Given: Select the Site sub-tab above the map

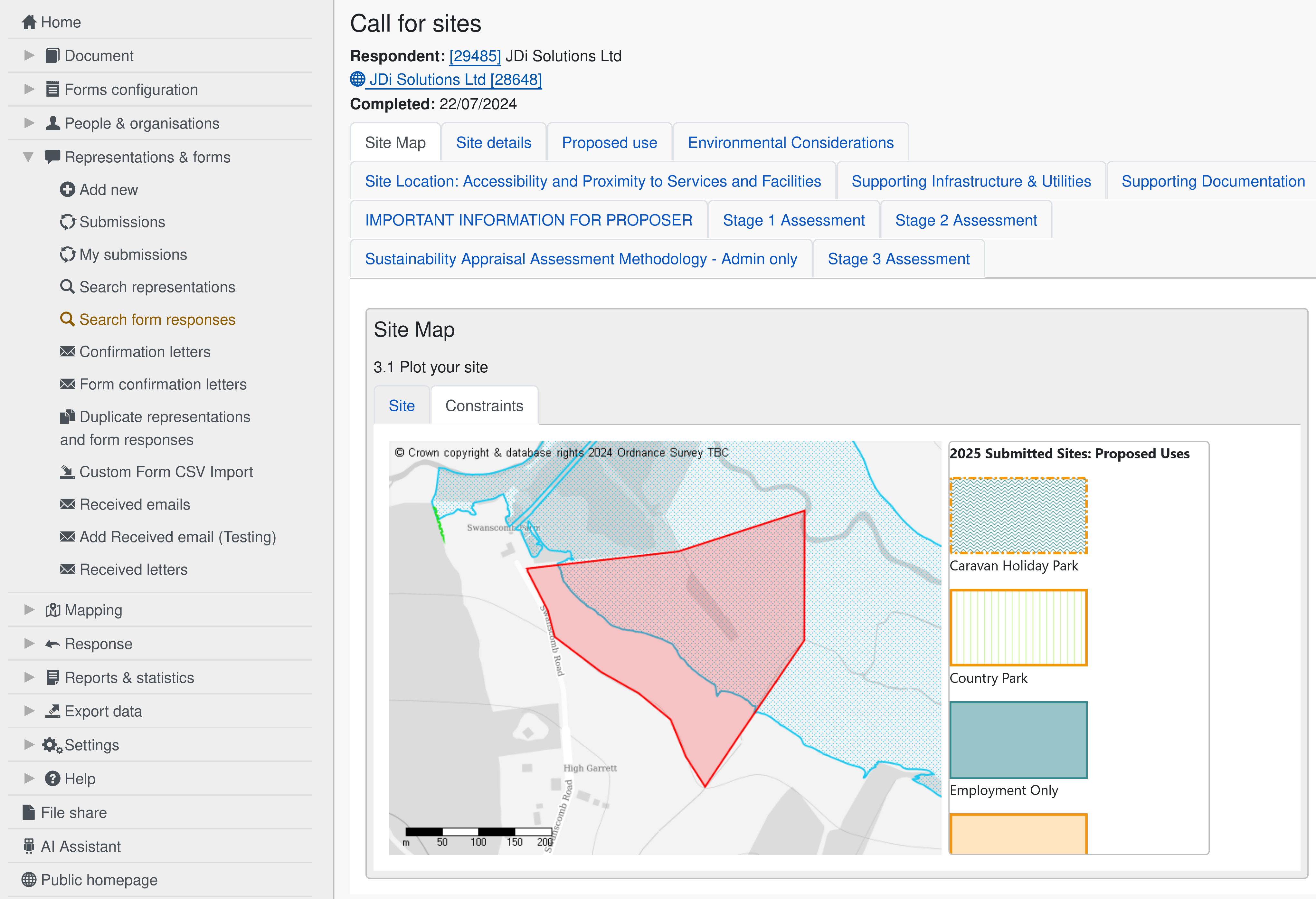Looking at the screenshot, I should pos(402,406).
